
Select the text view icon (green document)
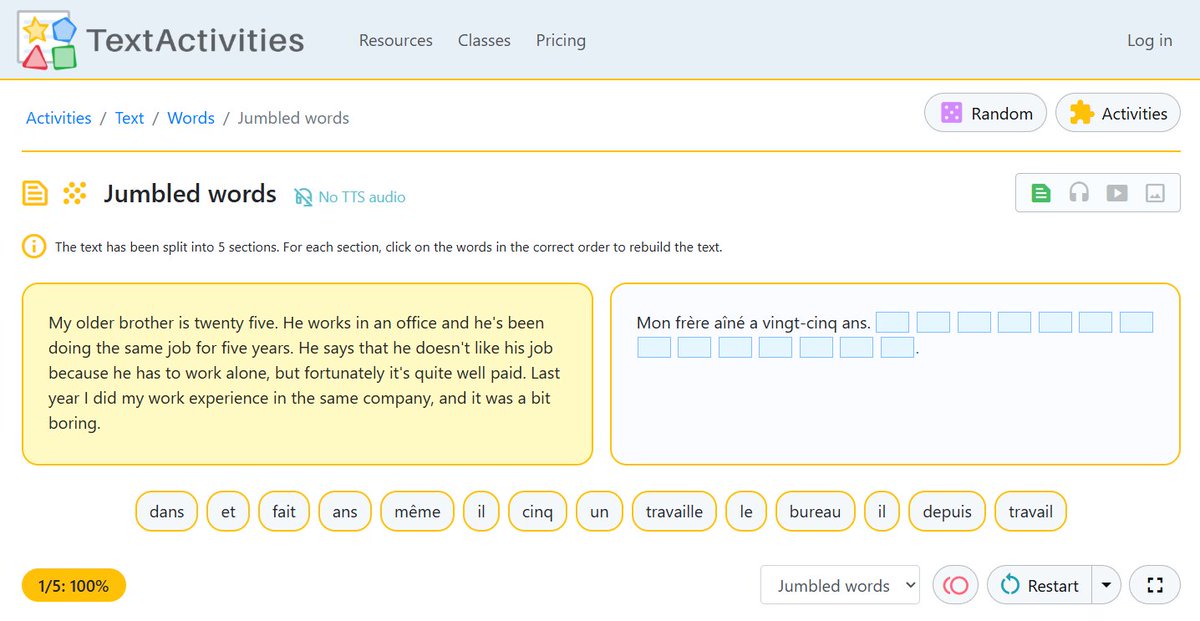tap(1040, 192)
